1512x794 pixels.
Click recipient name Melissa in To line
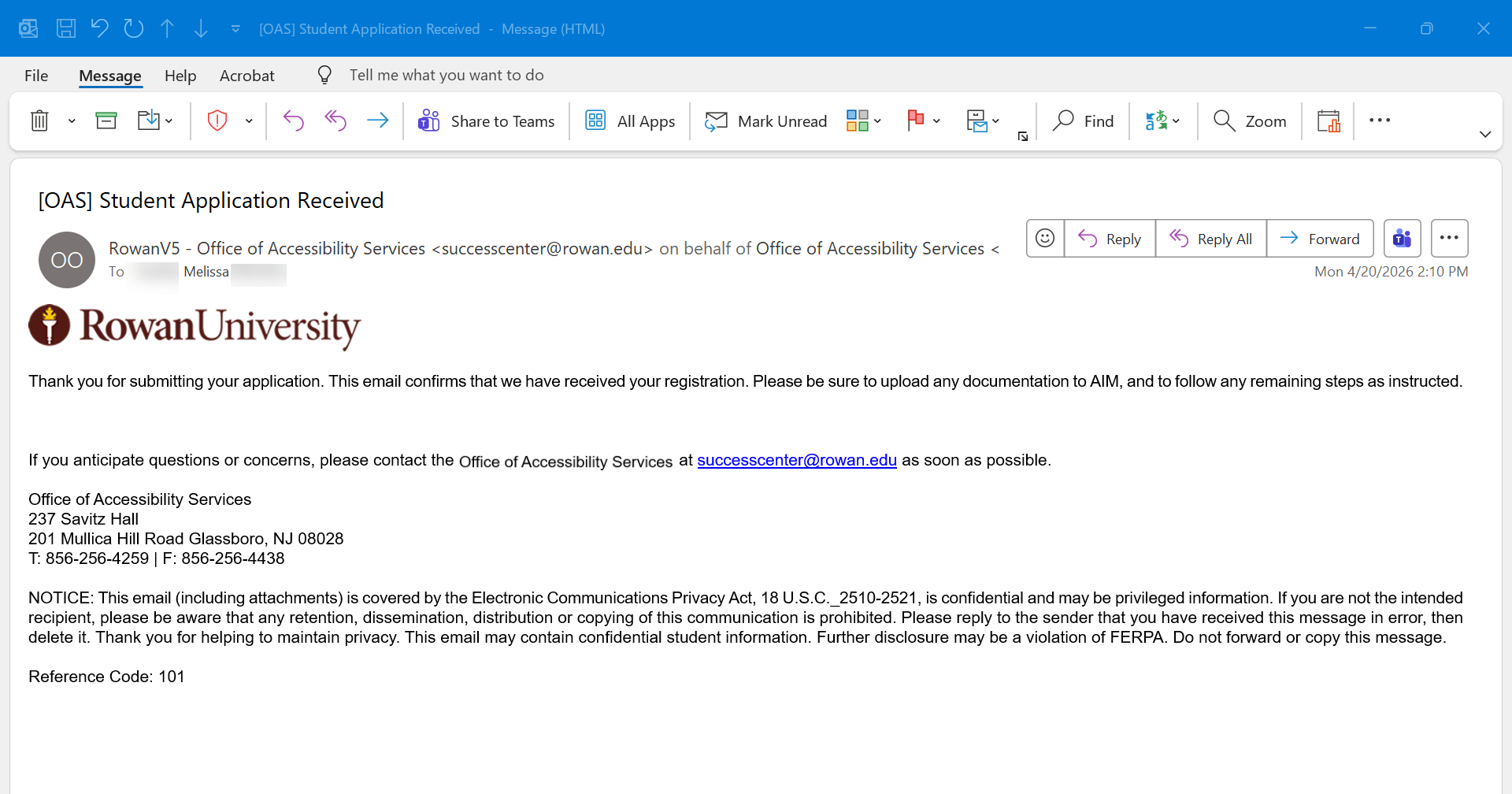coord(206,272)
